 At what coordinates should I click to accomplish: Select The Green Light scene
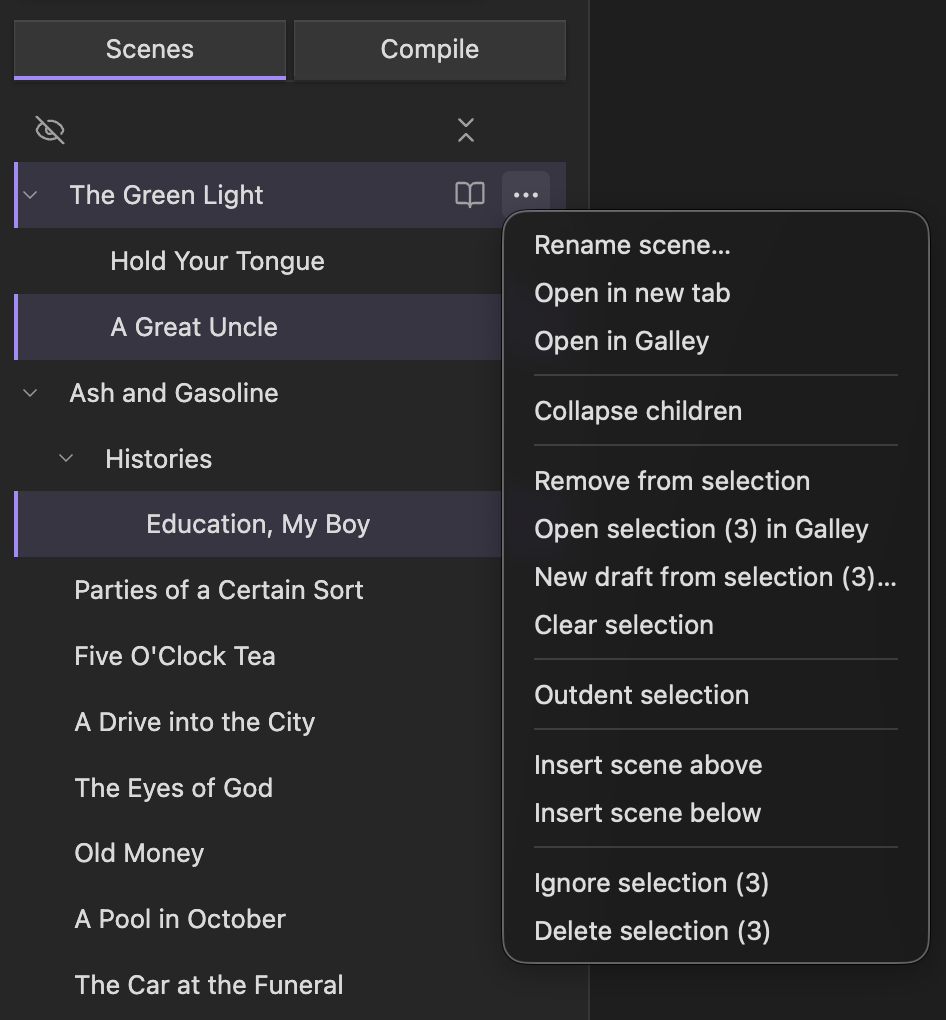(167, 195)
